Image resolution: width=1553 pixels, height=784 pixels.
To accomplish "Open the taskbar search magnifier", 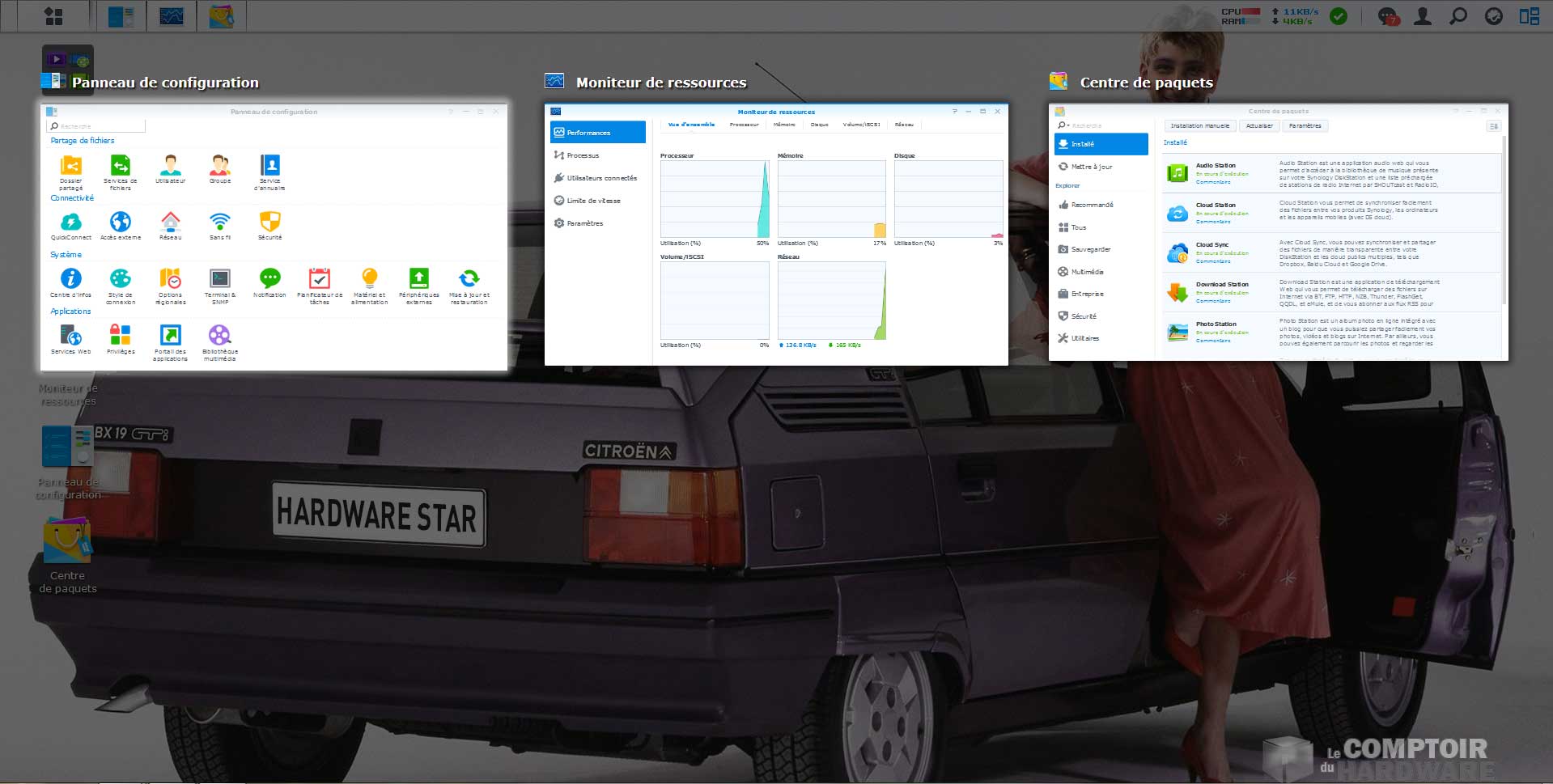I will click(1458, 16).
